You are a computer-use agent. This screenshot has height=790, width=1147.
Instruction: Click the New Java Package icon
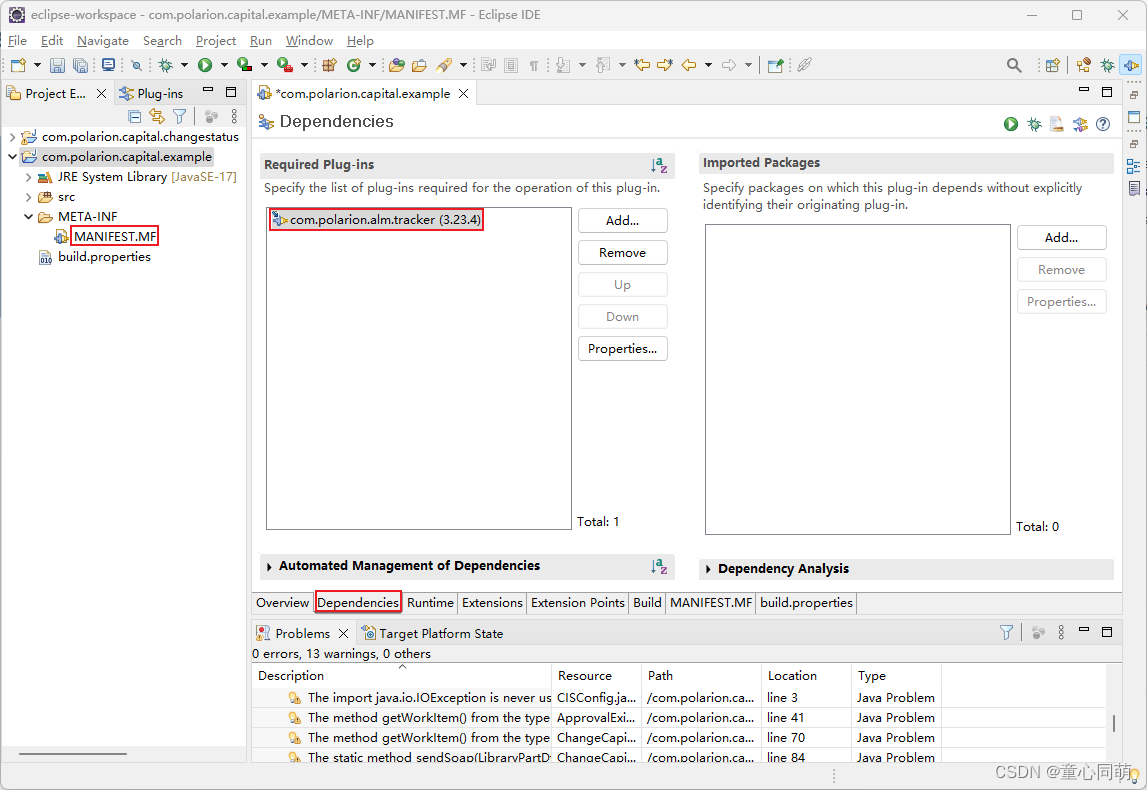click(x=329, y=65)
